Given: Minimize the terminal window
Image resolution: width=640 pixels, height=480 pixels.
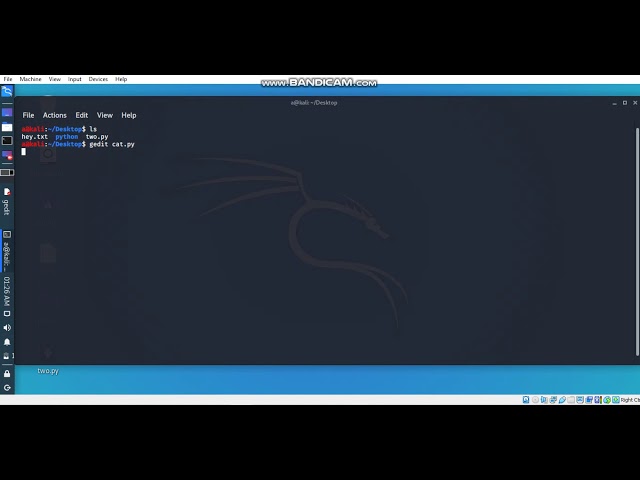Looking at the screenshot, I should pyautogui.click(x=614, y=103).
